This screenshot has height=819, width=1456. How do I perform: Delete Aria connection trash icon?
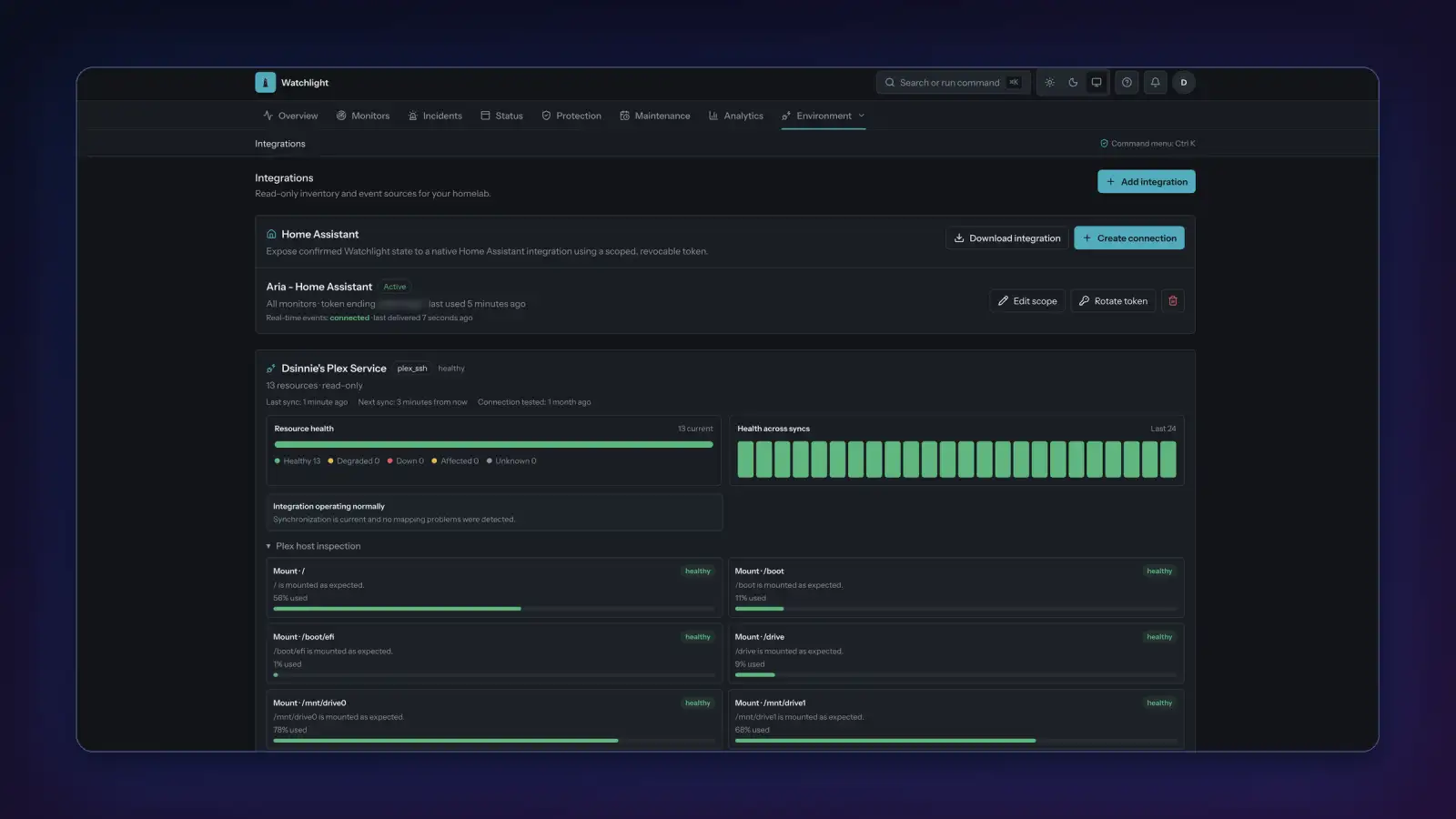coord(1173,301)
